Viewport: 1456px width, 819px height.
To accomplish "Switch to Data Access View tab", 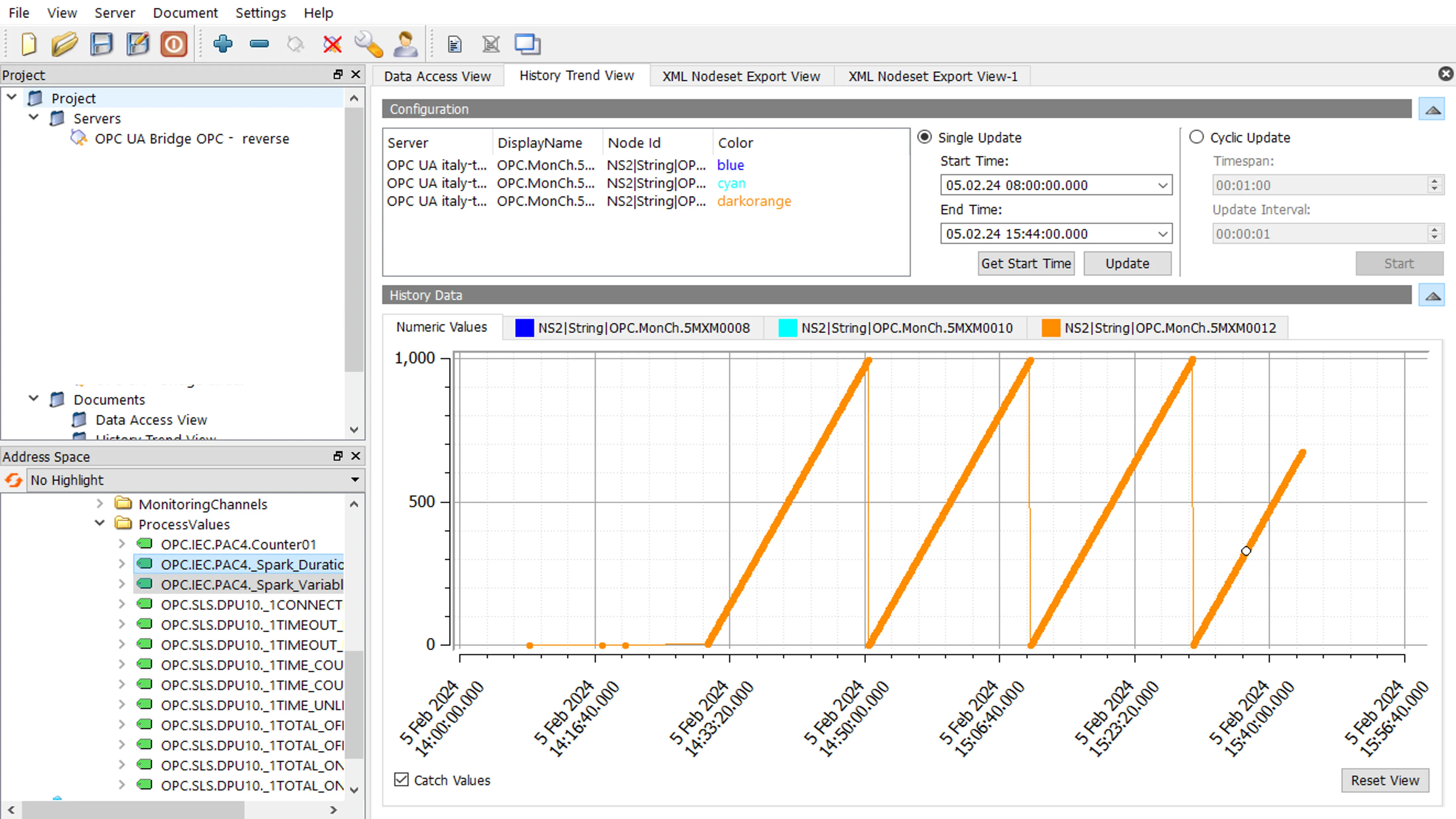I will (x=437, y=76).
